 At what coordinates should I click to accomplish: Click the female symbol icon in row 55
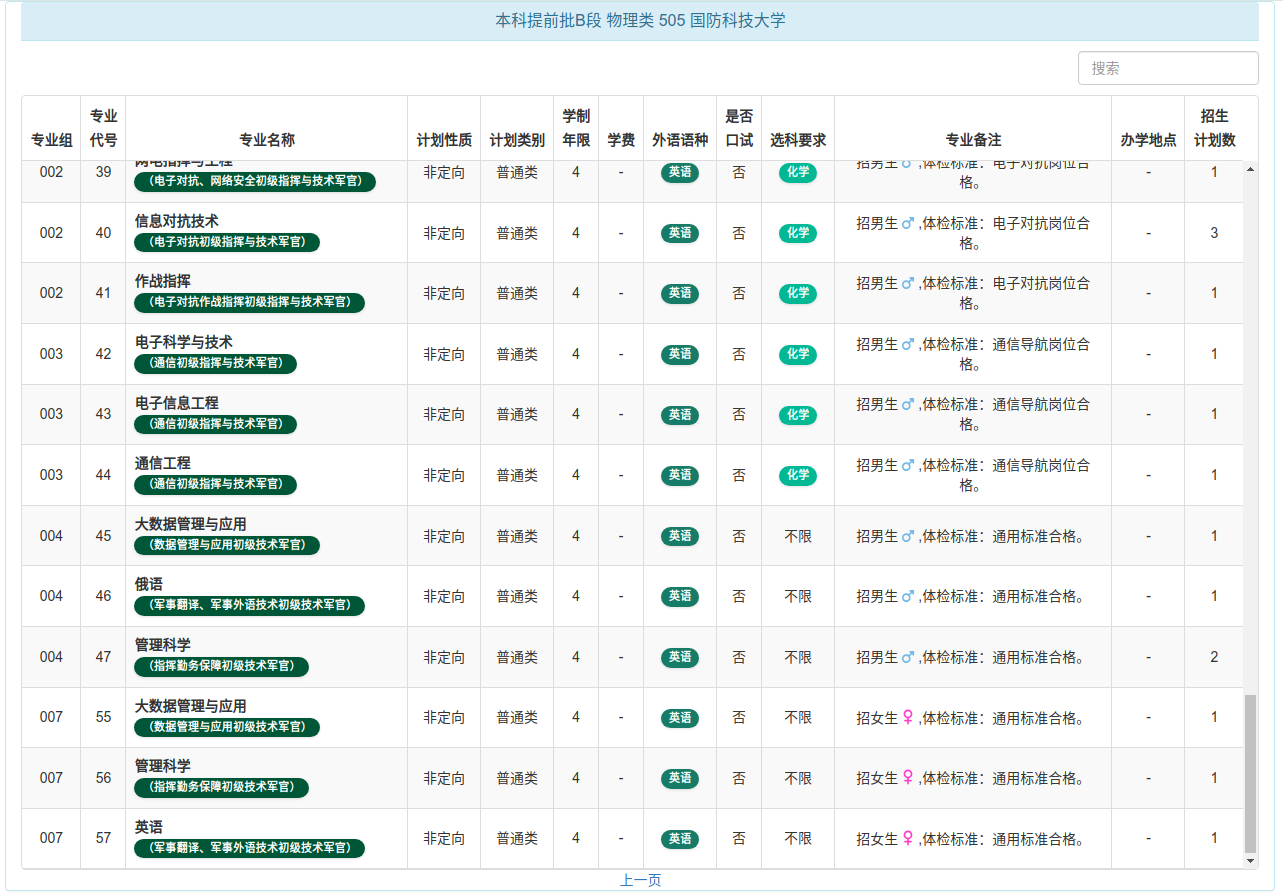coord(908,717)
